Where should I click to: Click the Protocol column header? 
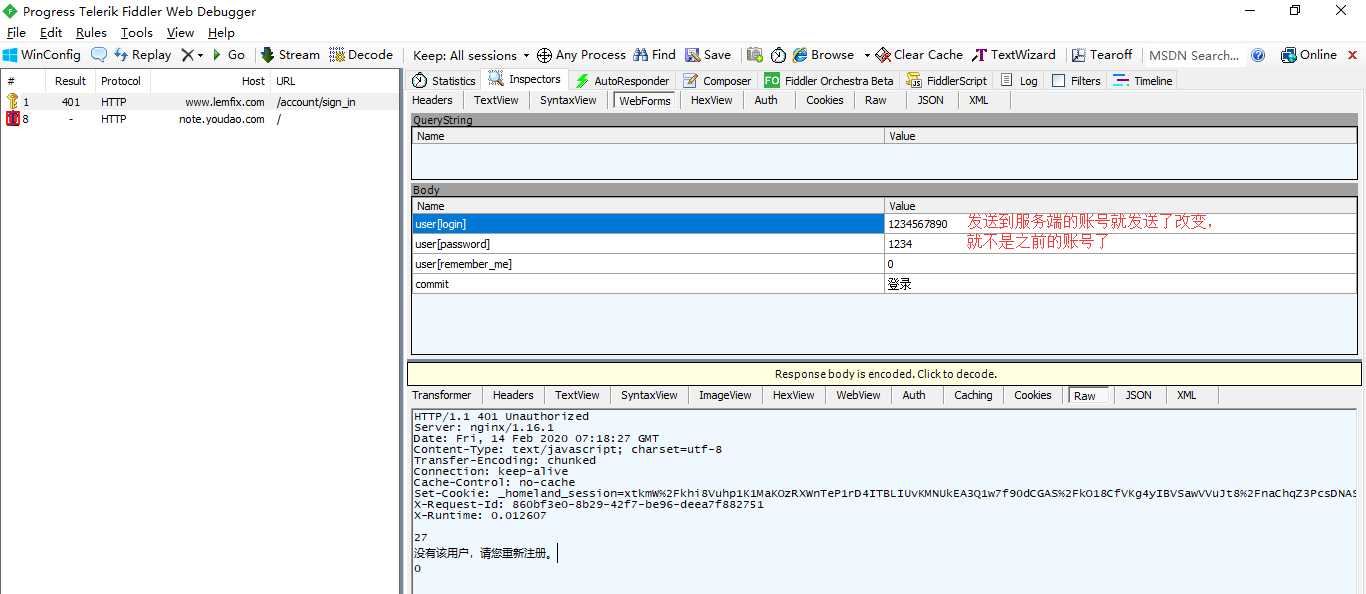pyautogui.click(x=121, y=81)
